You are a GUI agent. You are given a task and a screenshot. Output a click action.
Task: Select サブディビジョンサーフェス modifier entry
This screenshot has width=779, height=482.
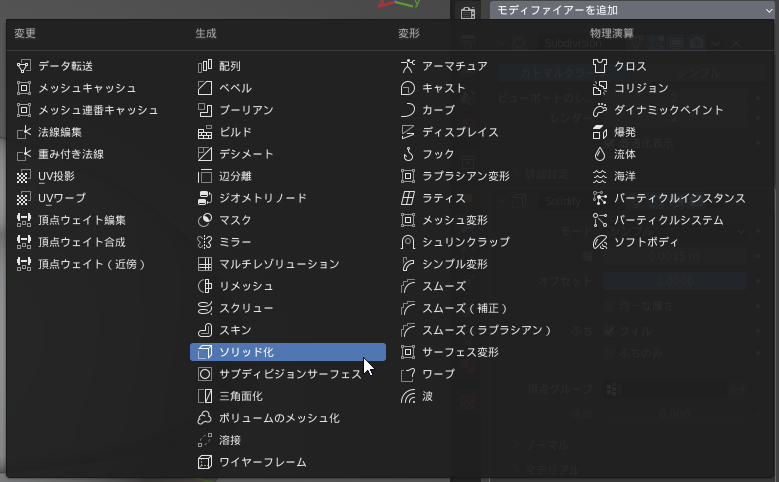click(x=290, y=374)
